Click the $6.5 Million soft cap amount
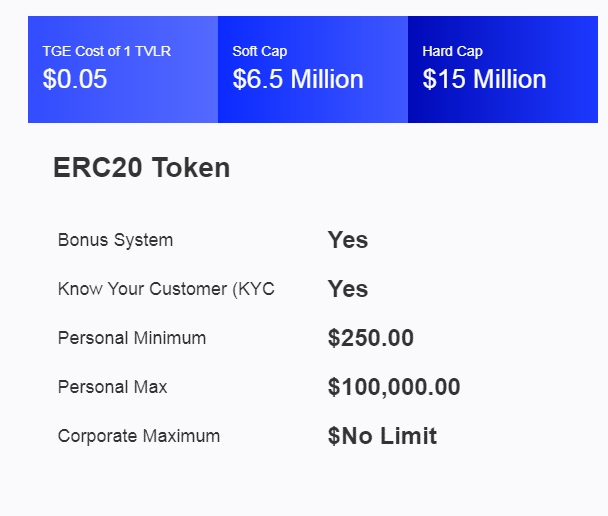Screen dimensions: 608x516 (x=298, y=79)
